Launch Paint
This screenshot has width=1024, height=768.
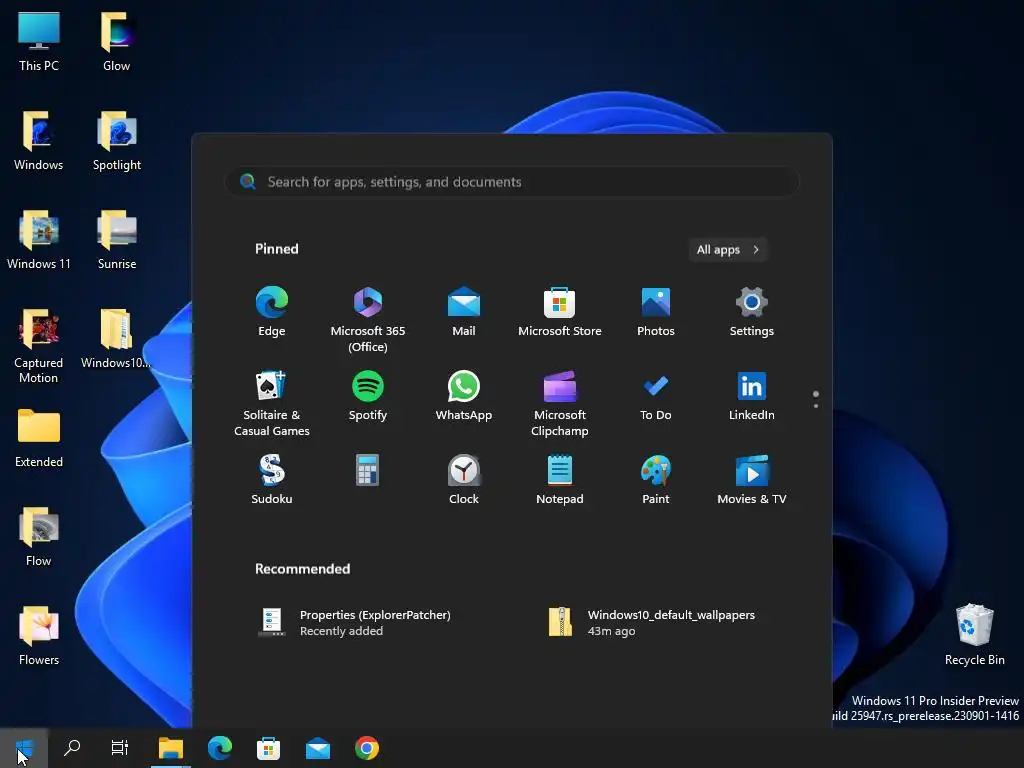(656, 479)
